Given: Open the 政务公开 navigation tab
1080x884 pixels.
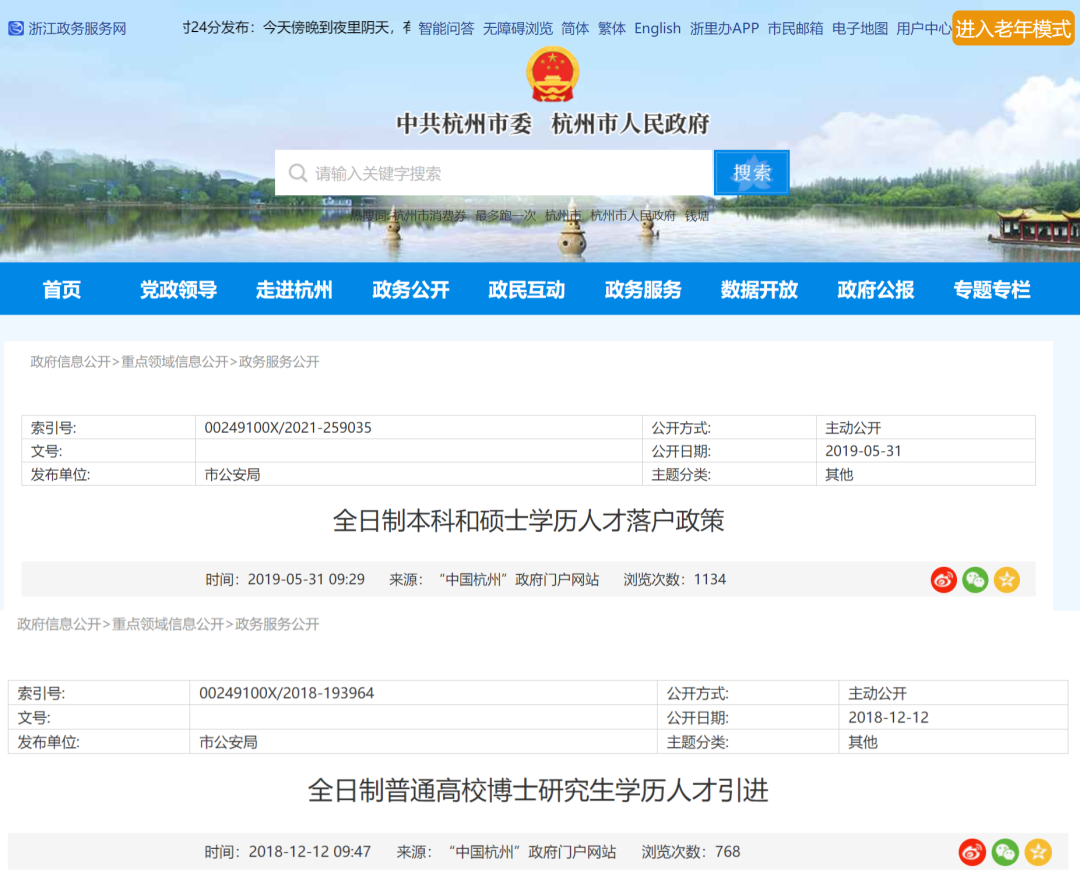Looking at the screenshot, I should point(411,290).
